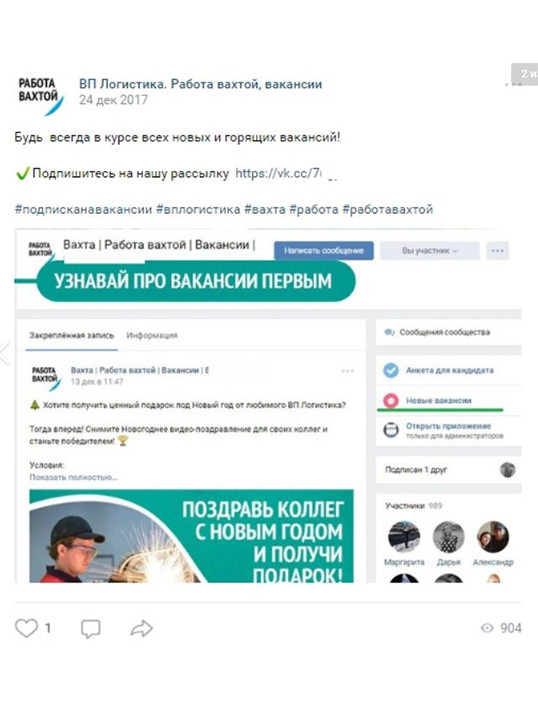The height and width of the screenshot is (712, 538).
Task: Open the three-dots menu beside Вы участник
Action: [x=498, y=250]
